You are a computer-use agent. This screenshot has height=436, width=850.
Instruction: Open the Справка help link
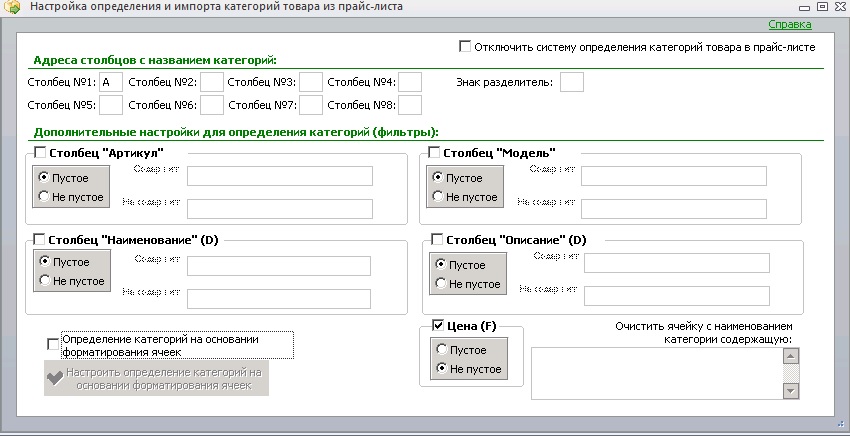[x=790, y=24]
